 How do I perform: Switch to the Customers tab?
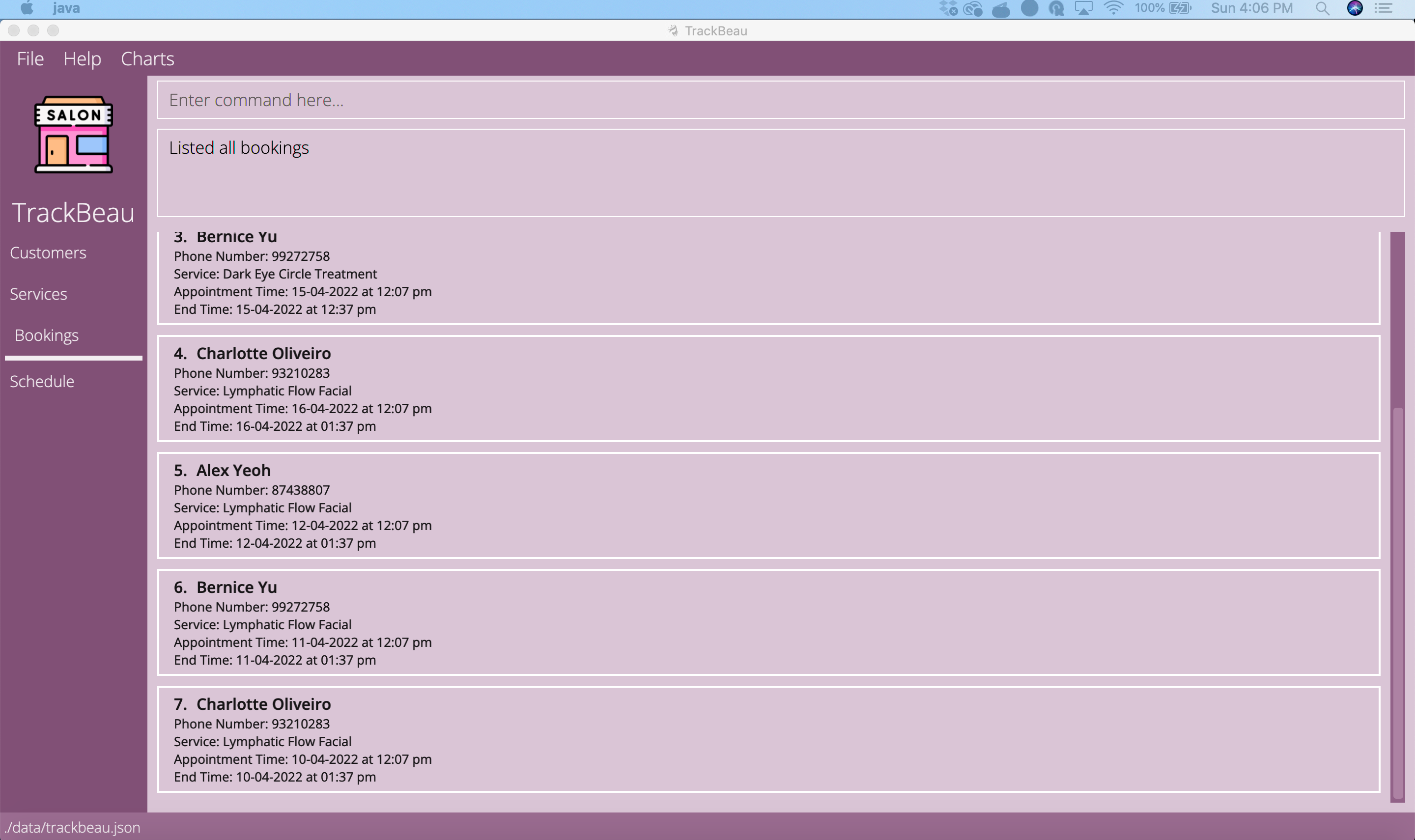[48, 252]
